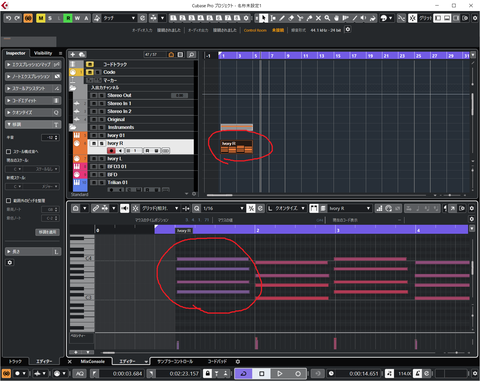This screenshot has width=480, height=381.
Task: Click bar 17 on the project ruler
Action: point(354,56)
